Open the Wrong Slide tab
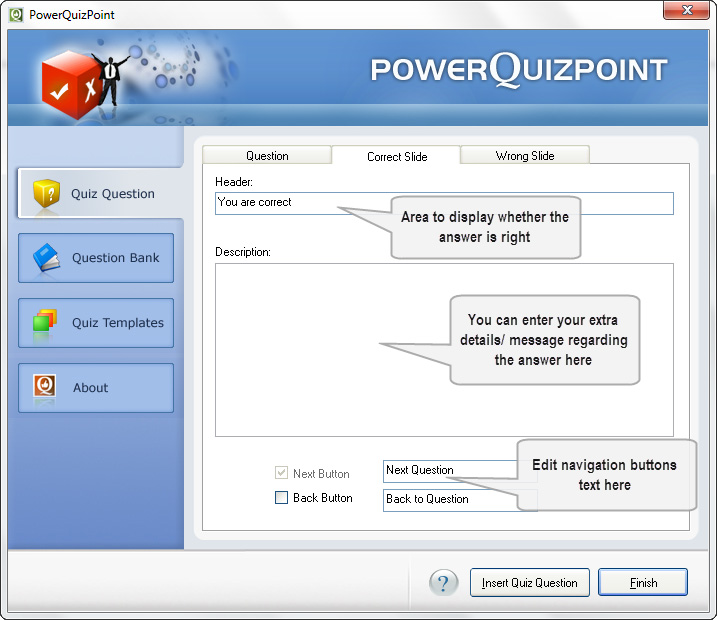This screenshot has width=717, height=620. (524, 156)
